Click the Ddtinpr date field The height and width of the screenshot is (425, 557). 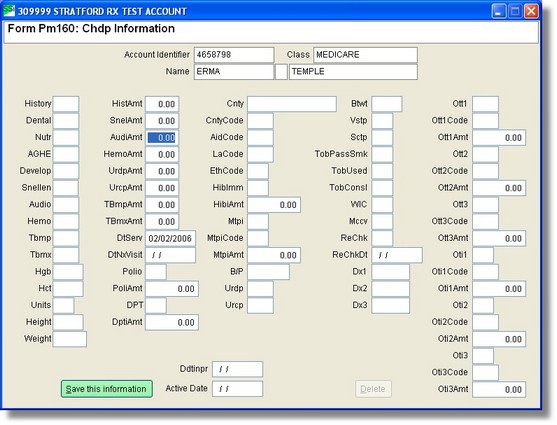pos(238,369)
